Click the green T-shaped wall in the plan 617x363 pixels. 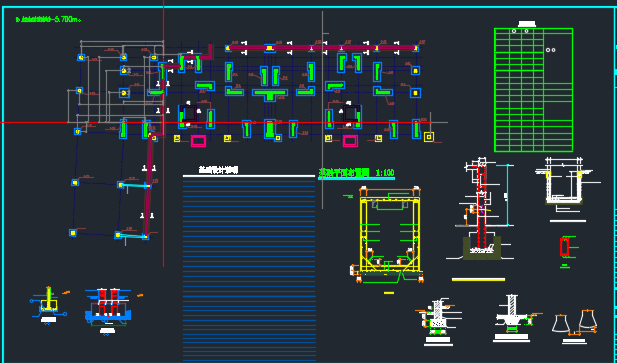270,94
